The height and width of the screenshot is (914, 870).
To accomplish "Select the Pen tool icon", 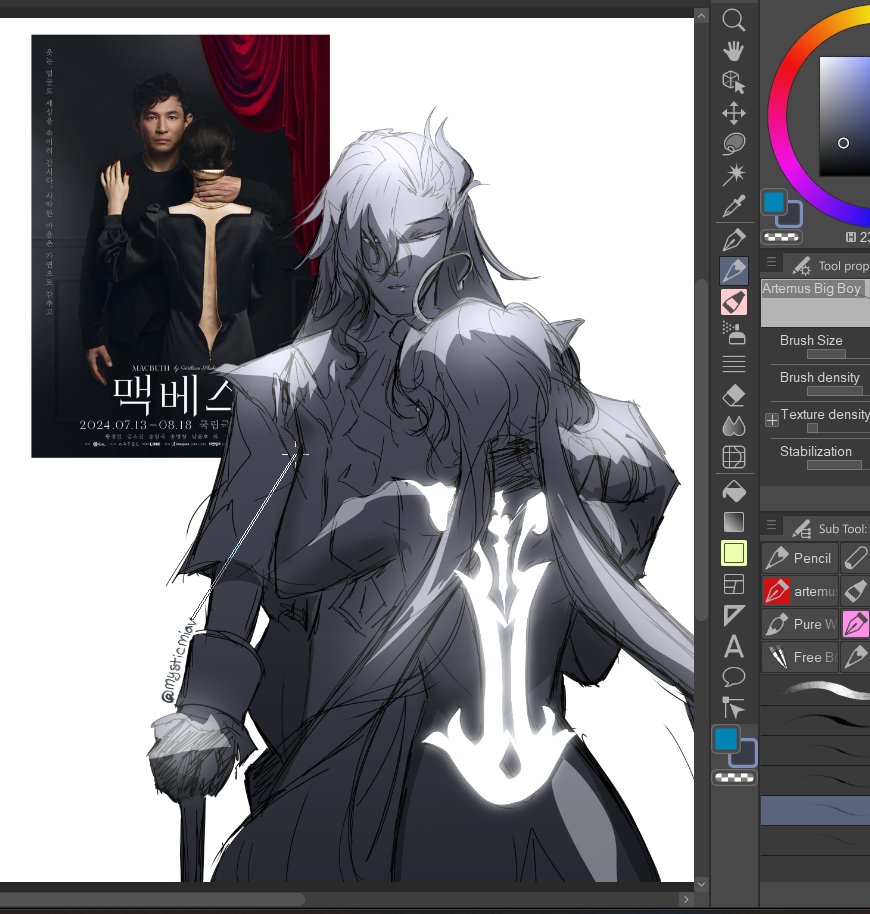I will 734,240.
